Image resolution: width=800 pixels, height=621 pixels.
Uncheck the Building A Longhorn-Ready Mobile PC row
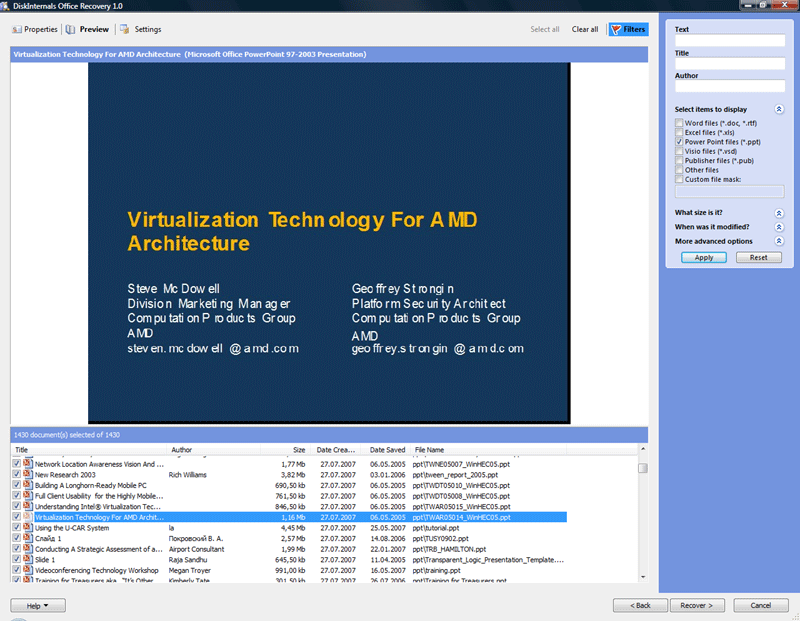click(x=16, y=485)
